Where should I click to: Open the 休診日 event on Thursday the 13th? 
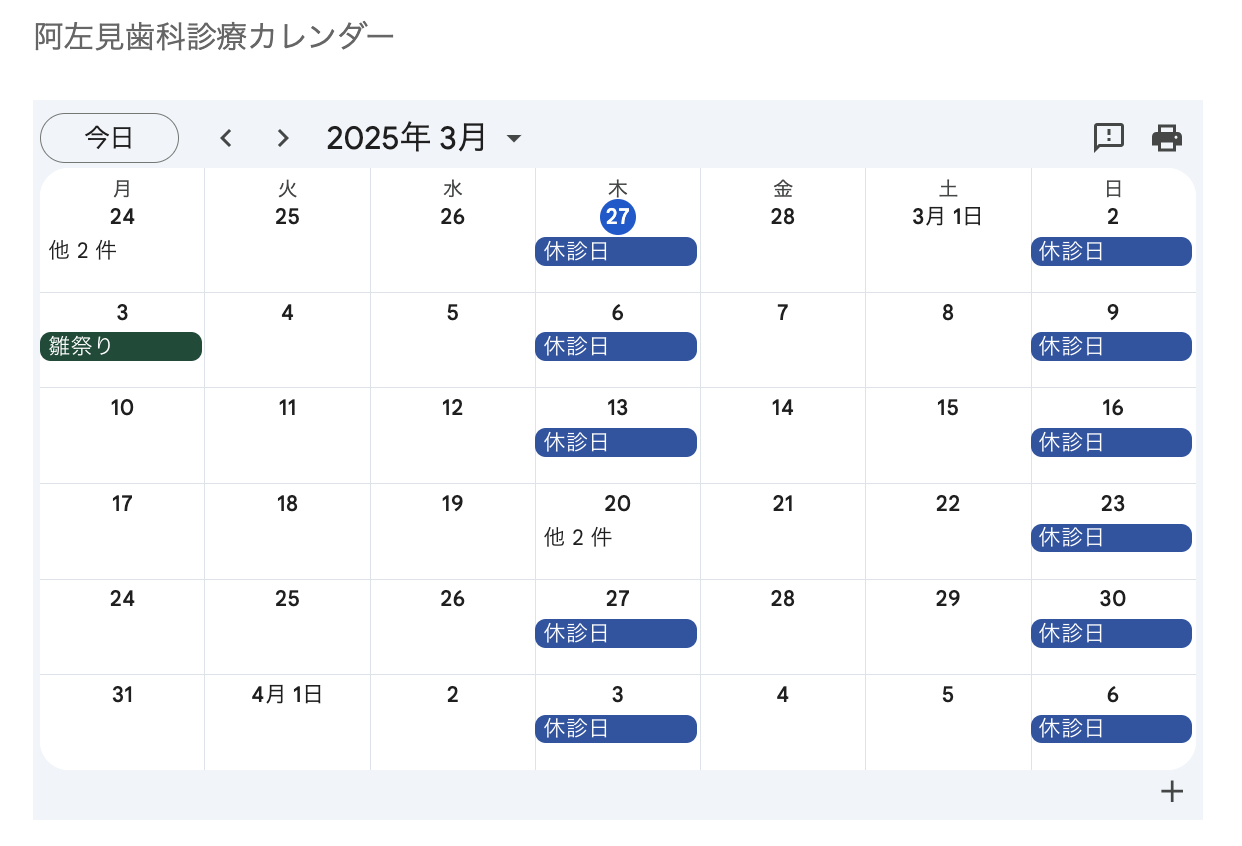pos(616,442)
